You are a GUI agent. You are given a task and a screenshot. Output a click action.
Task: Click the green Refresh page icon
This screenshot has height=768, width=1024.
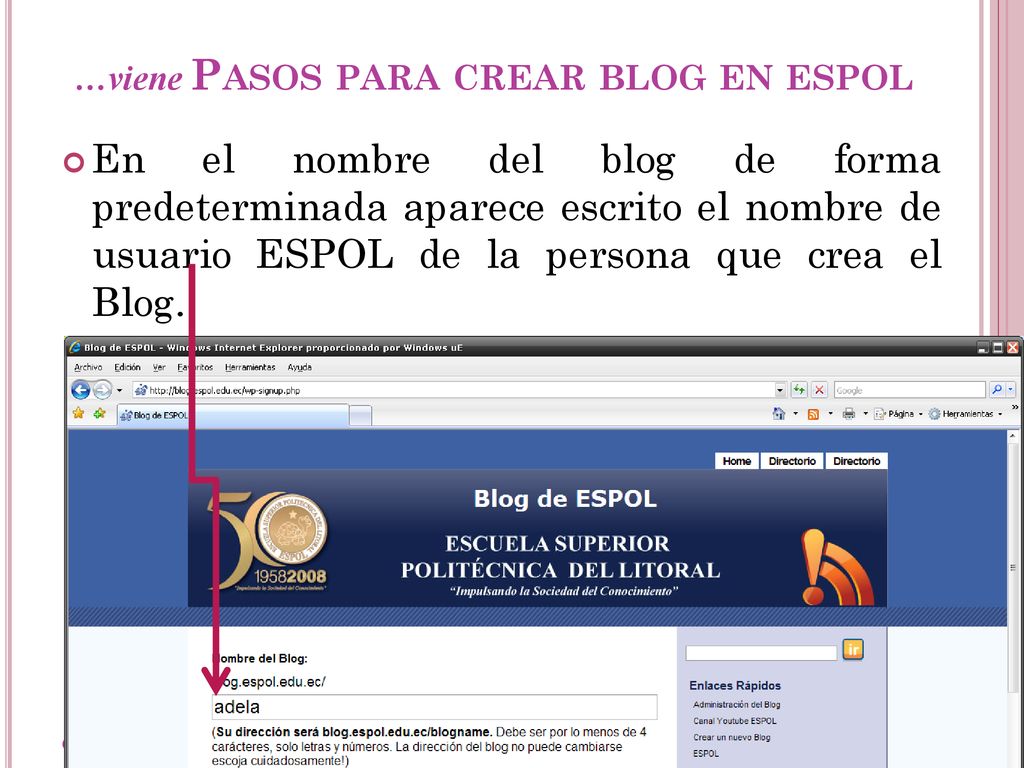[x=799, y=390]
